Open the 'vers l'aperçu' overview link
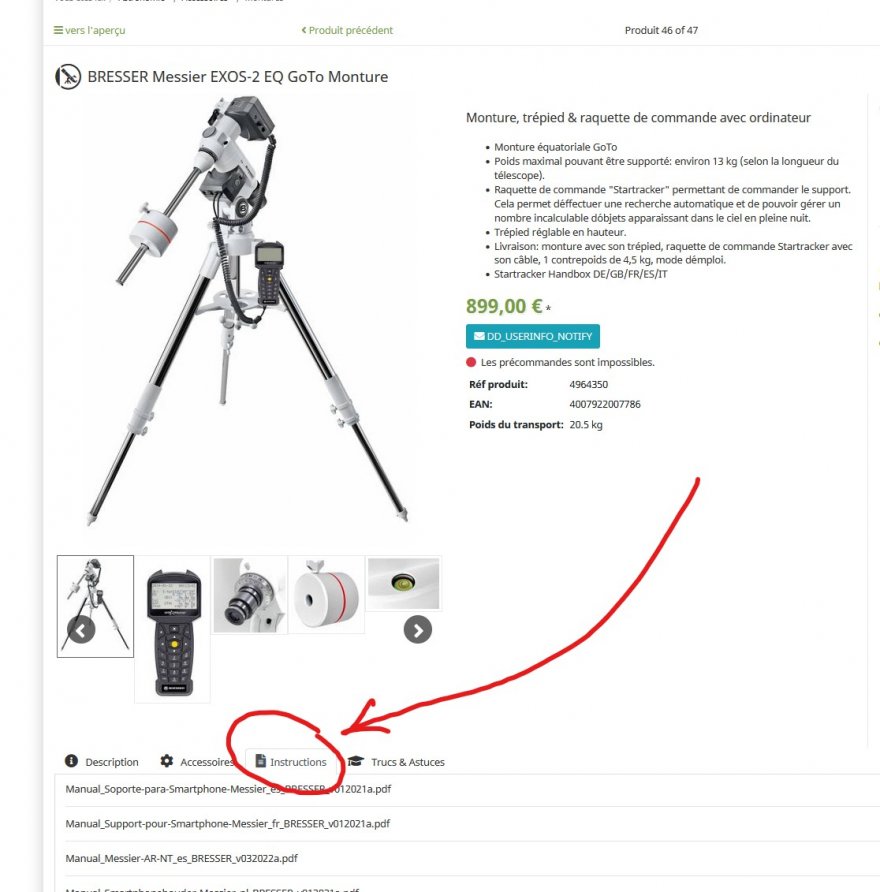 click(89, 30)
